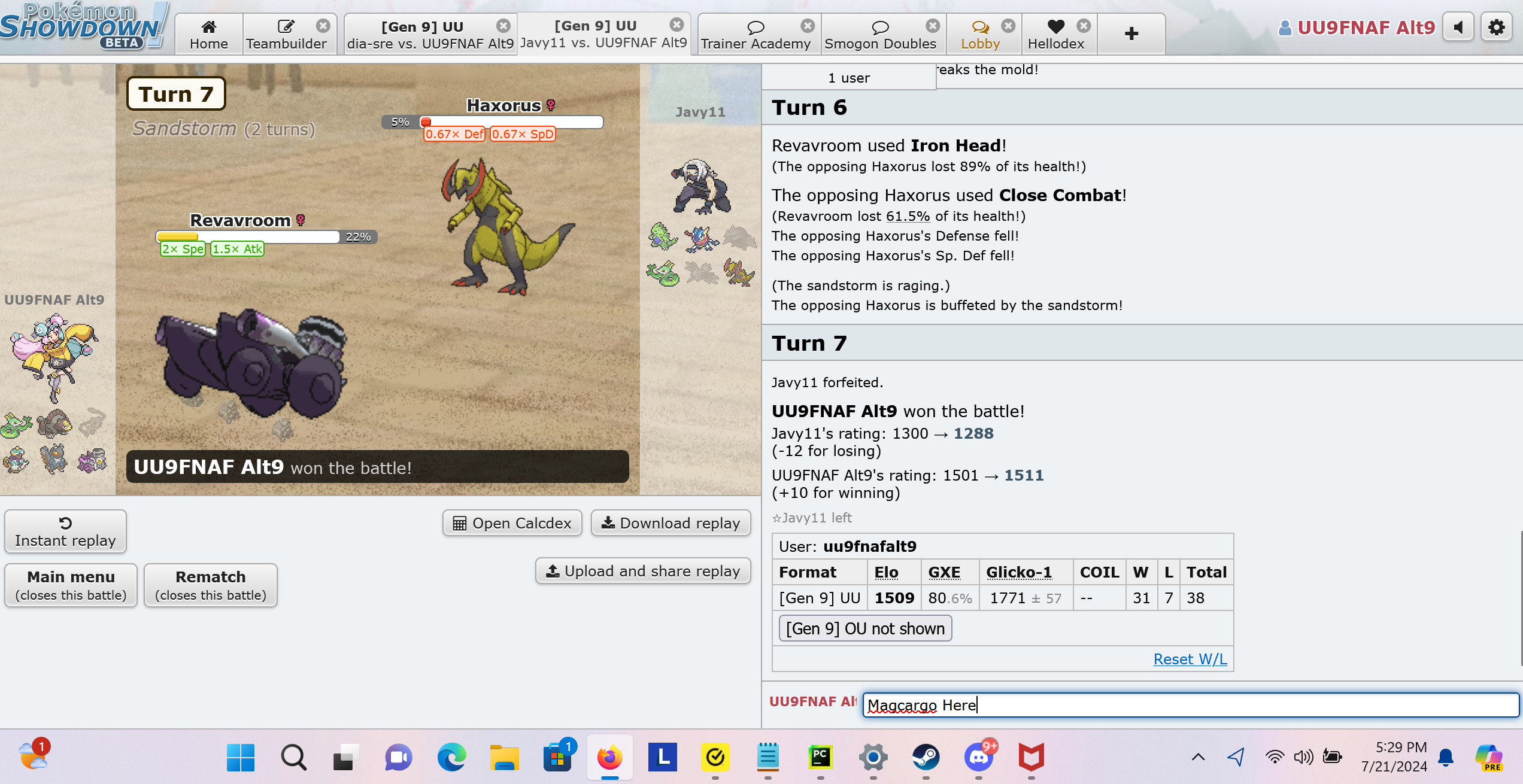Viewport: 1523px width, 784px height.
Task: Select the Javy11 vs. UU9FNAF Alt9 tab
Action: pyautogui.click(x=603, y=35)
